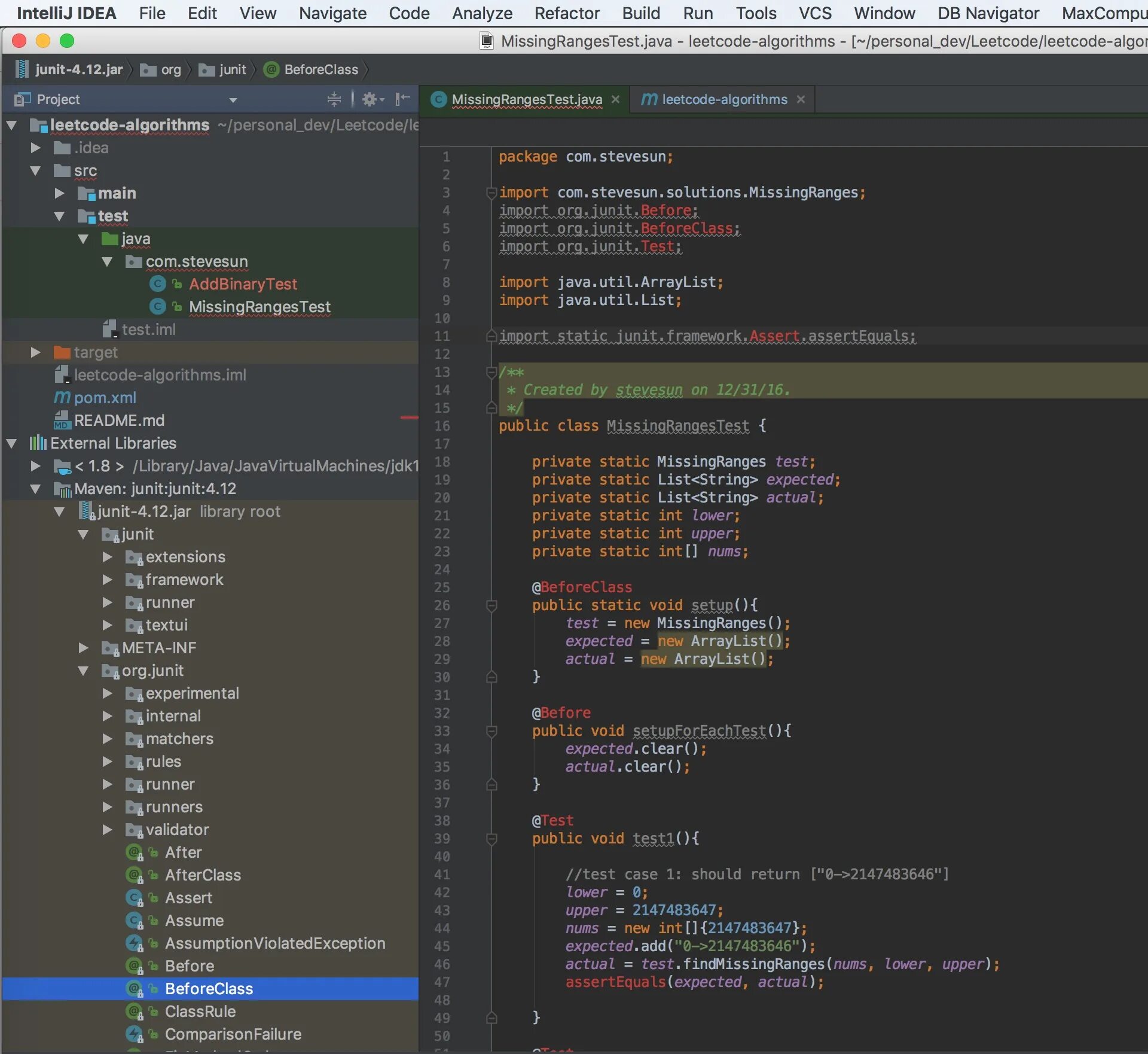Viewport: 1148px width, 1054px height.
Task: Click the Project settings gear icon
Action: 370,99
